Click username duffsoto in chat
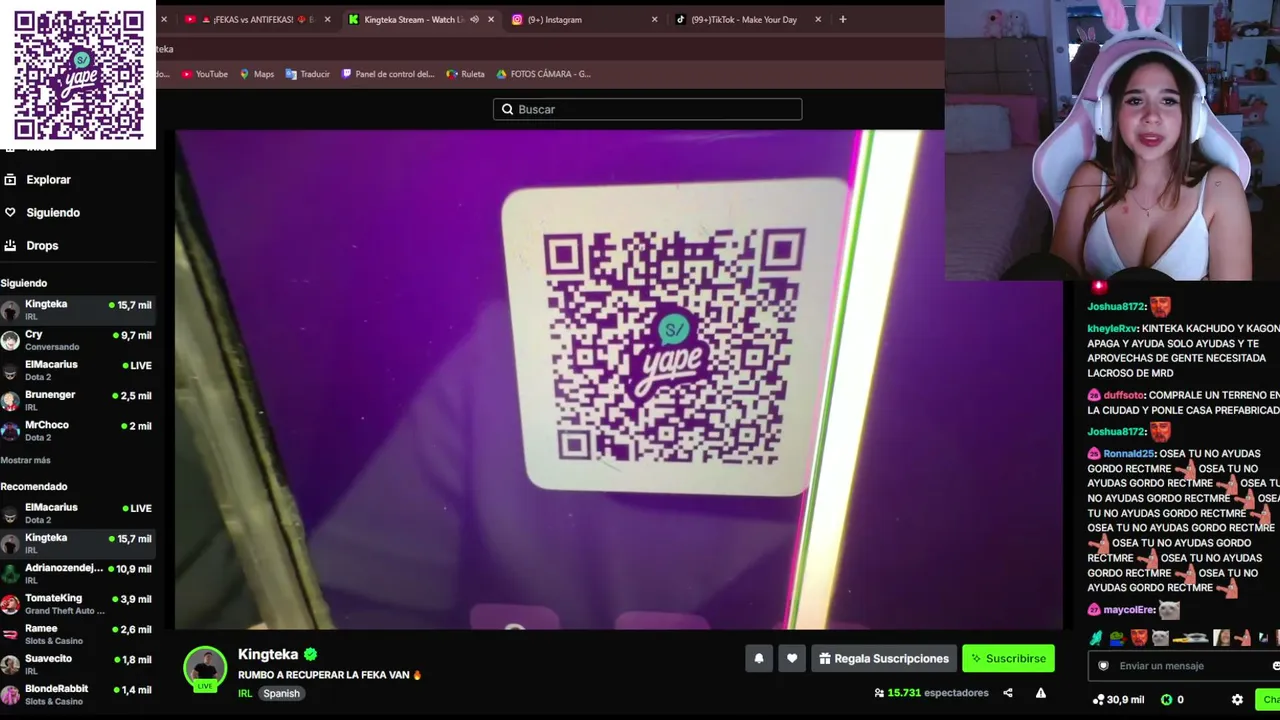 coord(1124,395)
